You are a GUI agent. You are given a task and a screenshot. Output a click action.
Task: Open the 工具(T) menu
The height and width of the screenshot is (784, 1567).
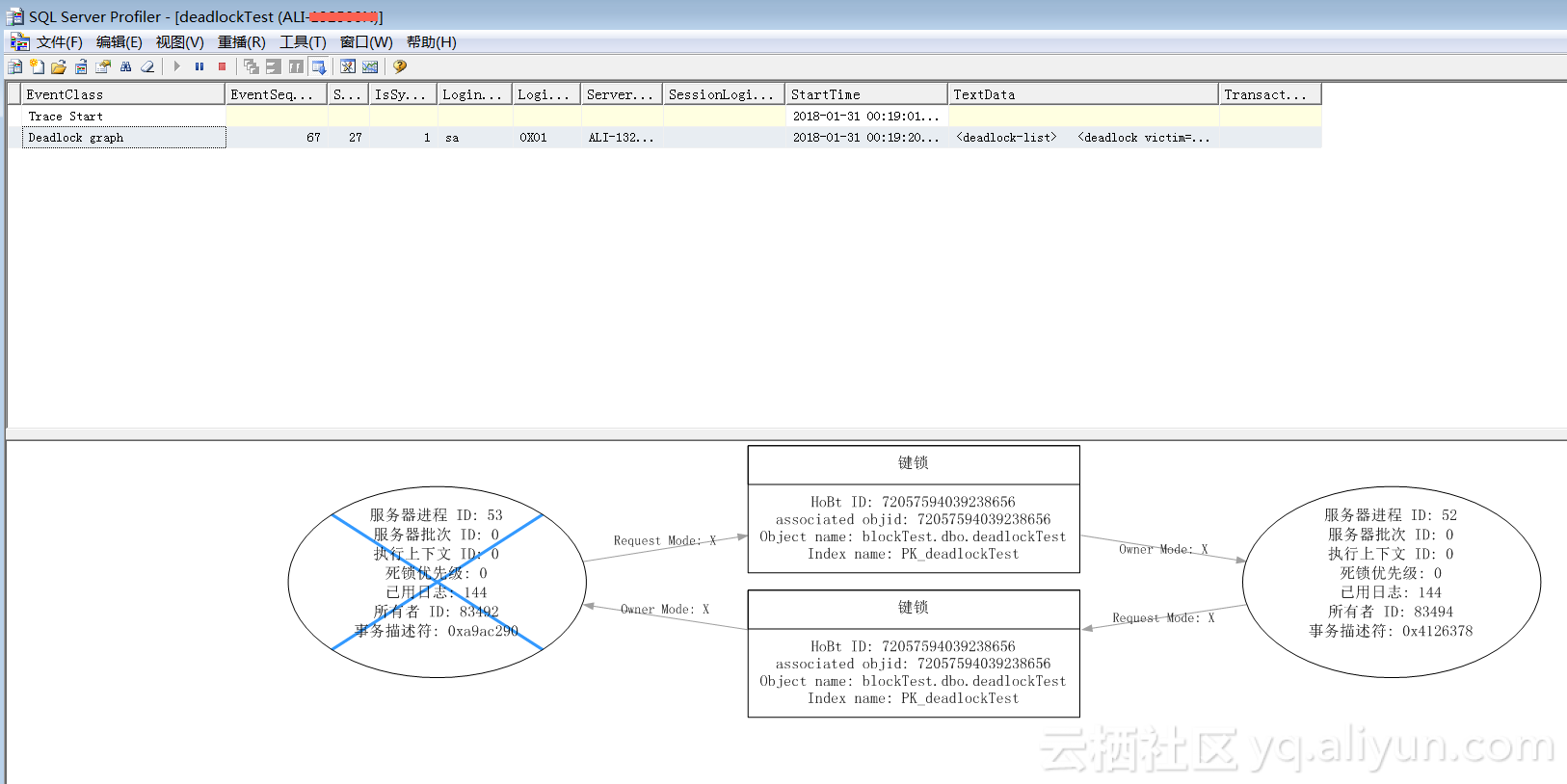pos(303,42)
